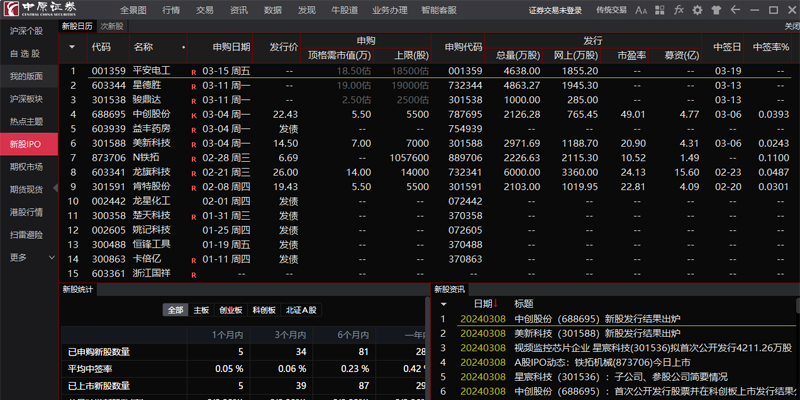
Task: Click the statistics panel vertical scrollbar
Action: [427, 348]
